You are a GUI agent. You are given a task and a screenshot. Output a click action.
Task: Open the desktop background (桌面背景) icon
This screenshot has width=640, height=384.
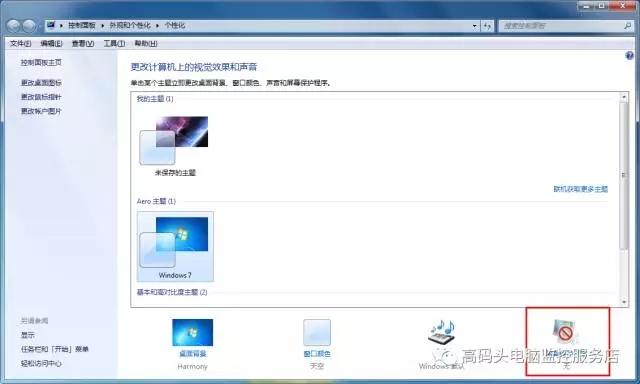click(192, 333)
